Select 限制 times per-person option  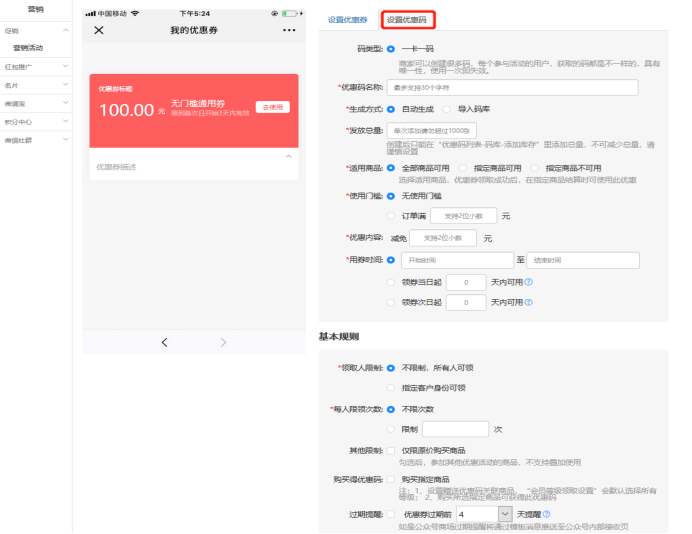(x=391, y=429)
